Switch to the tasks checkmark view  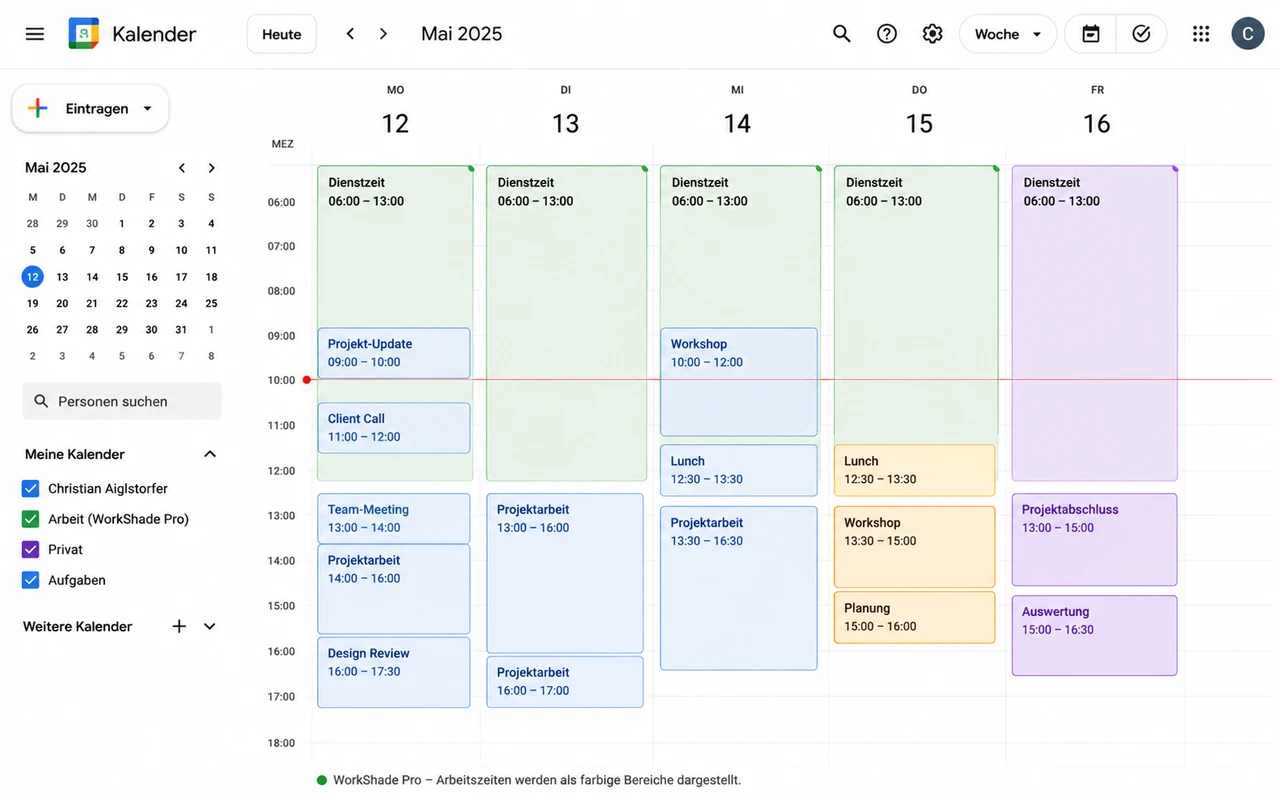click(x=1141, y=34)
